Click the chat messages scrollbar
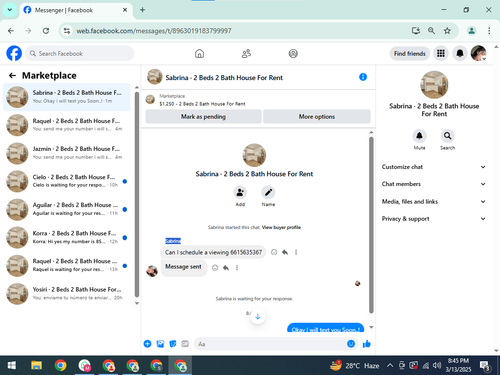 pos(371,225)
